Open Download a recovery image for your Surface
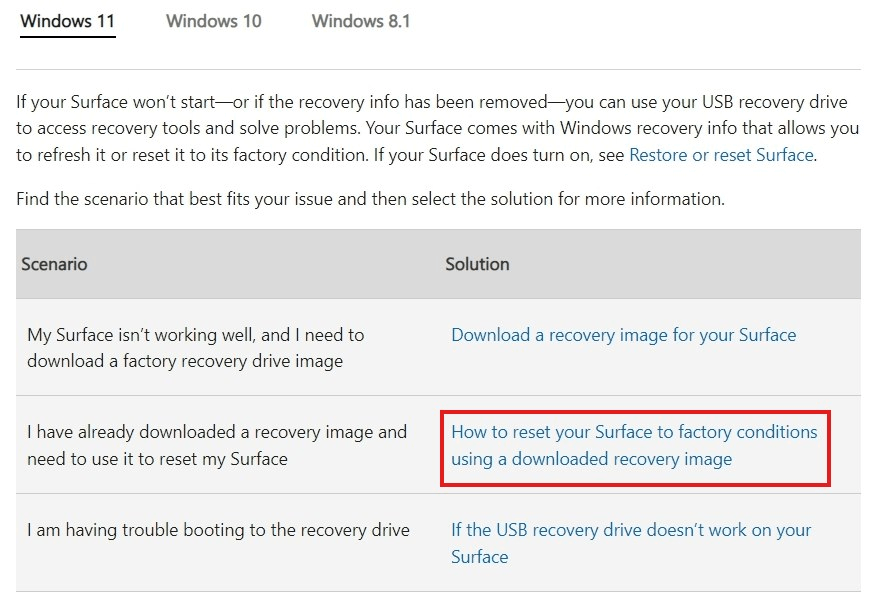The height and width of the screenshot is (609, 880). [624, 335]
